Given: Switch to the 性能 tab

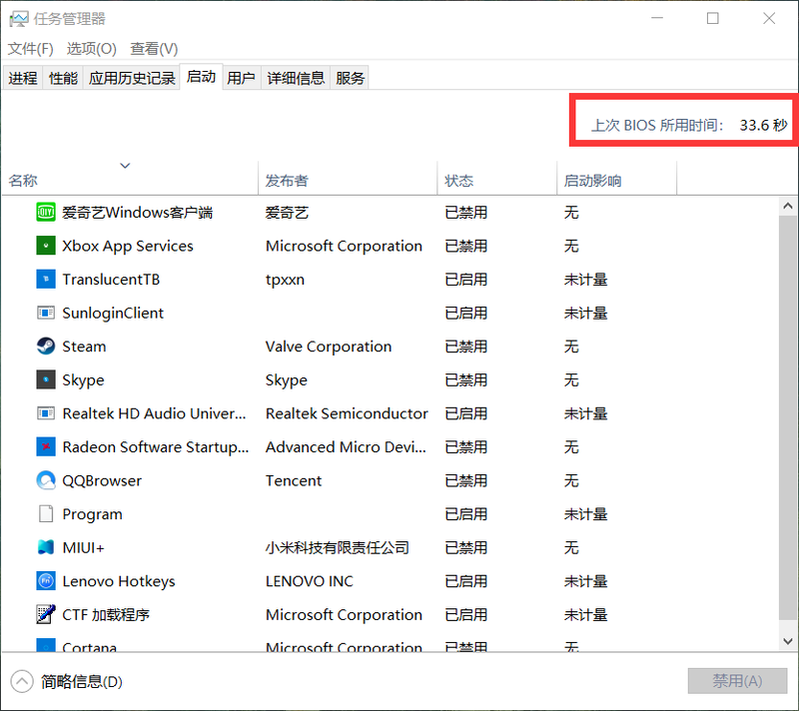Looking at the screenshot, I should (63, 78).
